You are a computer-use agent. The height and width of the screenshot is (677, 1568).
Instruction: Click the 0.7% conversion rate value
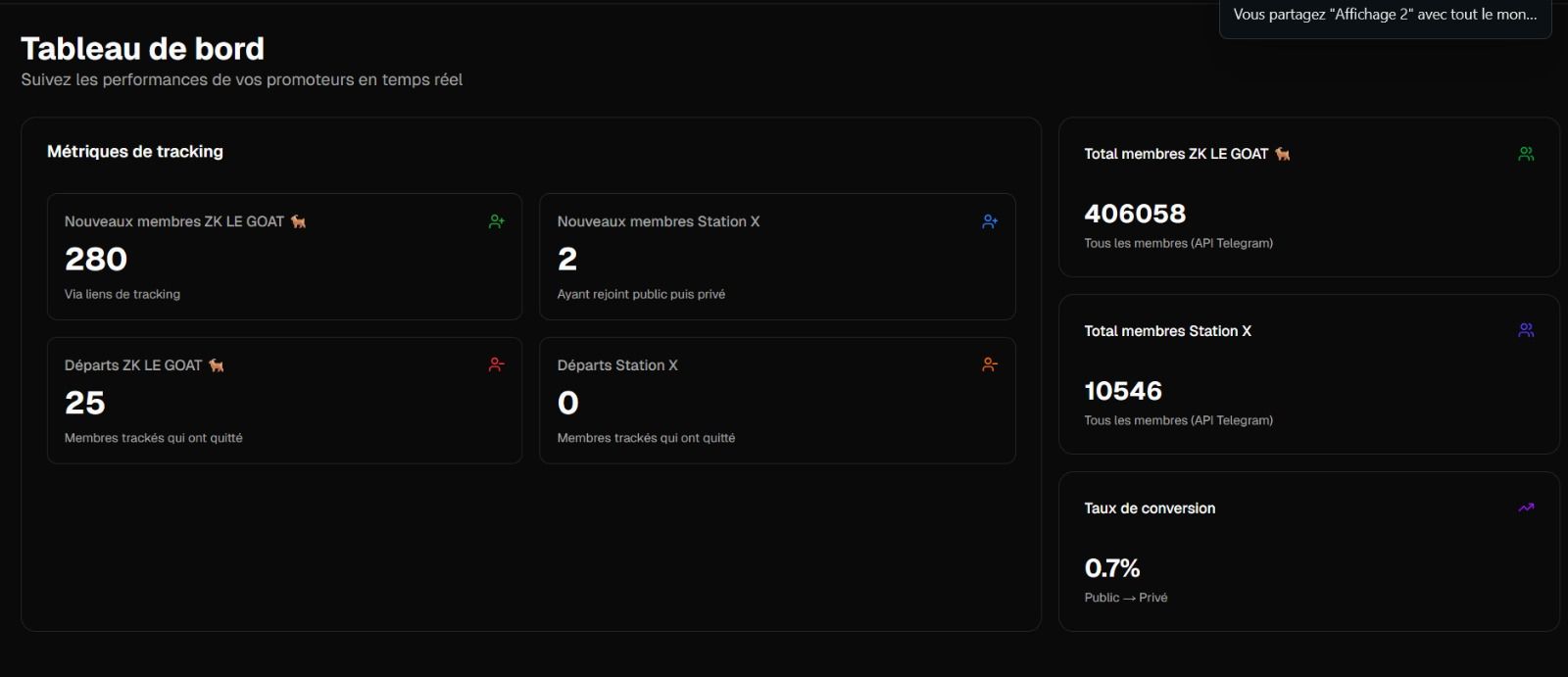click(x=1112, y=568)
